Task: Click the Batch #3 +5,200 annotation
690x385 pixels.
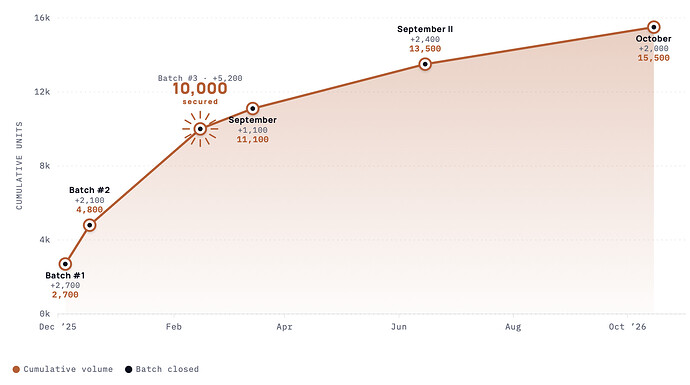Action: pyautogui.click(x=200, y=78)
